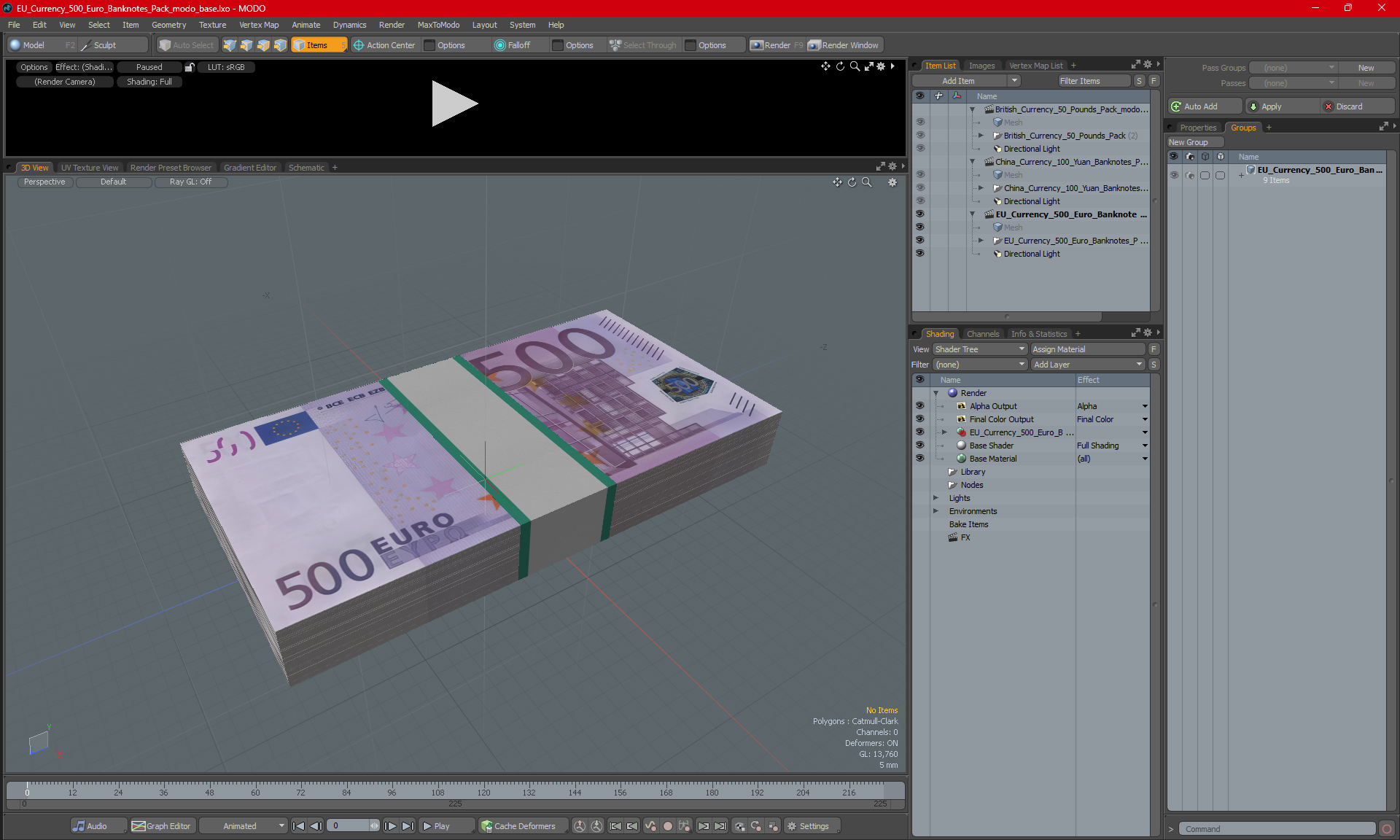Collapse the China_Currency_100_Yuan scene
Image resolution: width=1400 pixels, height=840 pixels.
[972, 162]
